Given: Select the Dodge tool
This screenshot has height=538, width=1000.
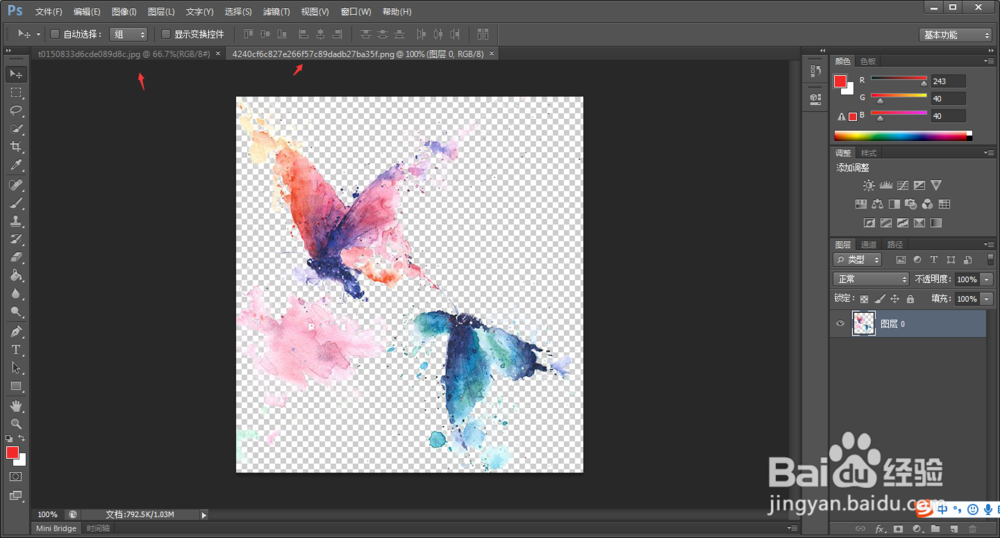Looking at the screenshot, I should click(x=16, y=312).
